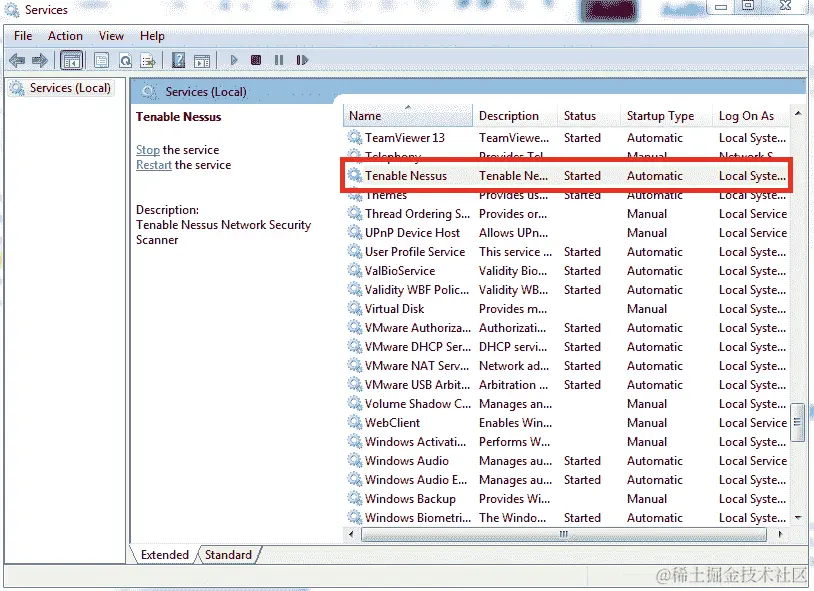Click horizontal scrollbar left arrow
Viewport: 814px width, 591px height.
(x=351, y=534)
